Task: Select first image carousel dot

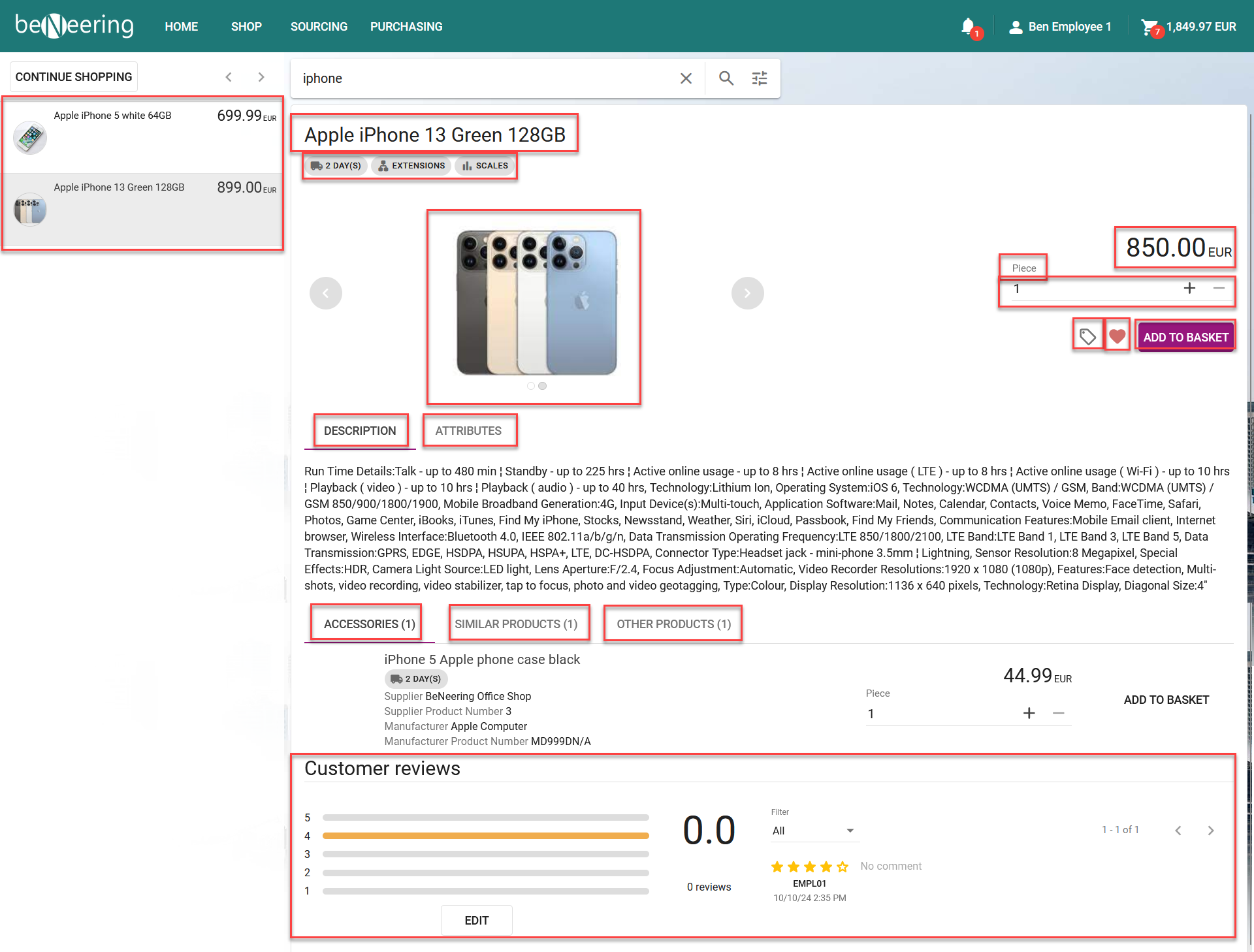Action: point(531,386)
